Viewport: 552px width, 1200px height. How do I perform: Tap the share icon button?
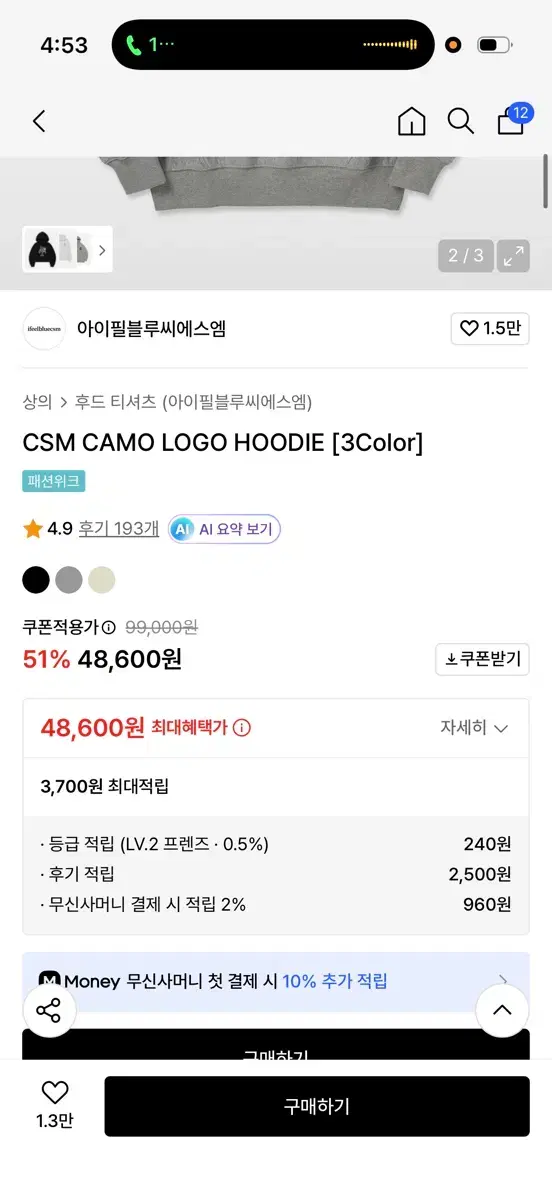tap(49, 1010)
